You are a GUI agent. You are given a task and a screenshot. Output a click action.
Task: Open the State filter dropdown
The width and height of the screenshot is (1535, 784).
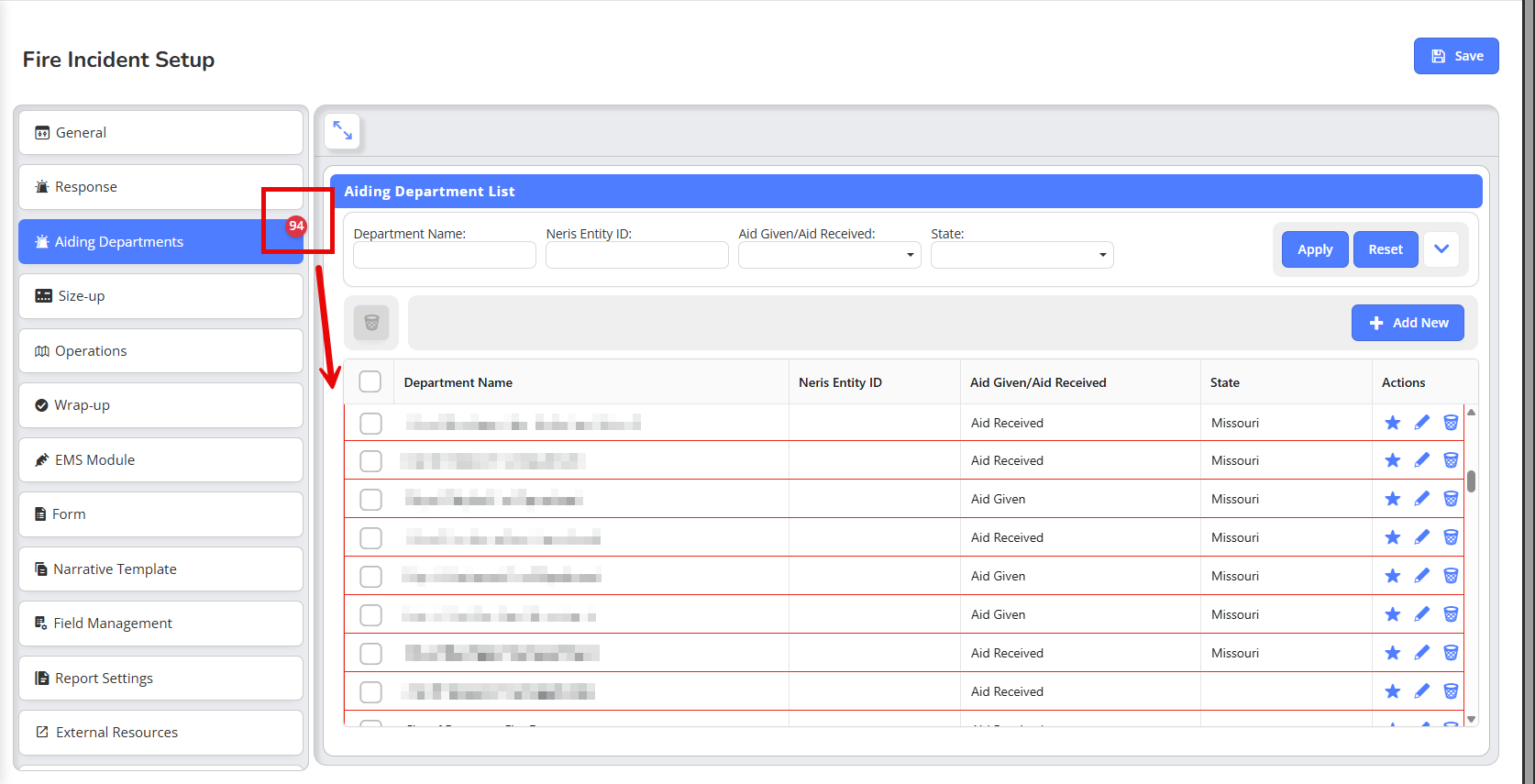(1021, 255)
